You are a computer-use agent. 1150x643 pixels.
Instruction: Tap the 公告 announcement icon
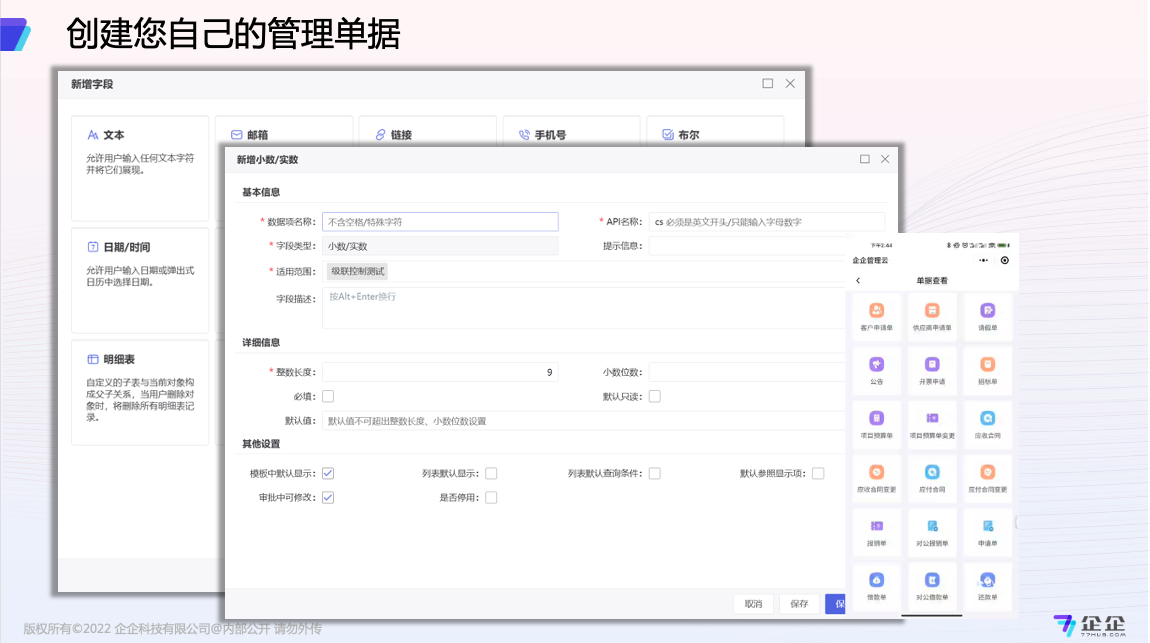876,365
